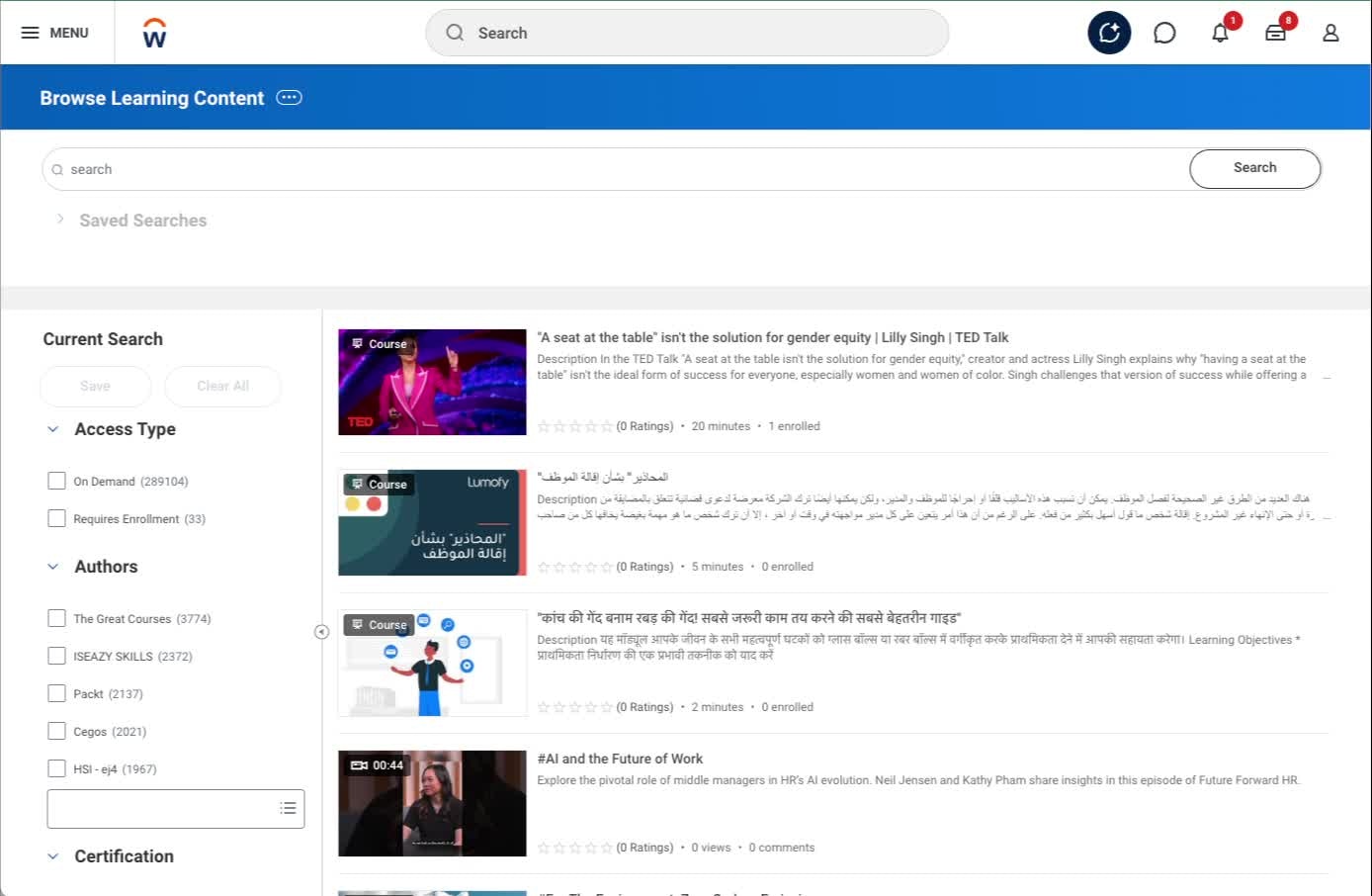1372x896 pixels.
Task: Open the MENU hamburger navigation
Action: 55,32
